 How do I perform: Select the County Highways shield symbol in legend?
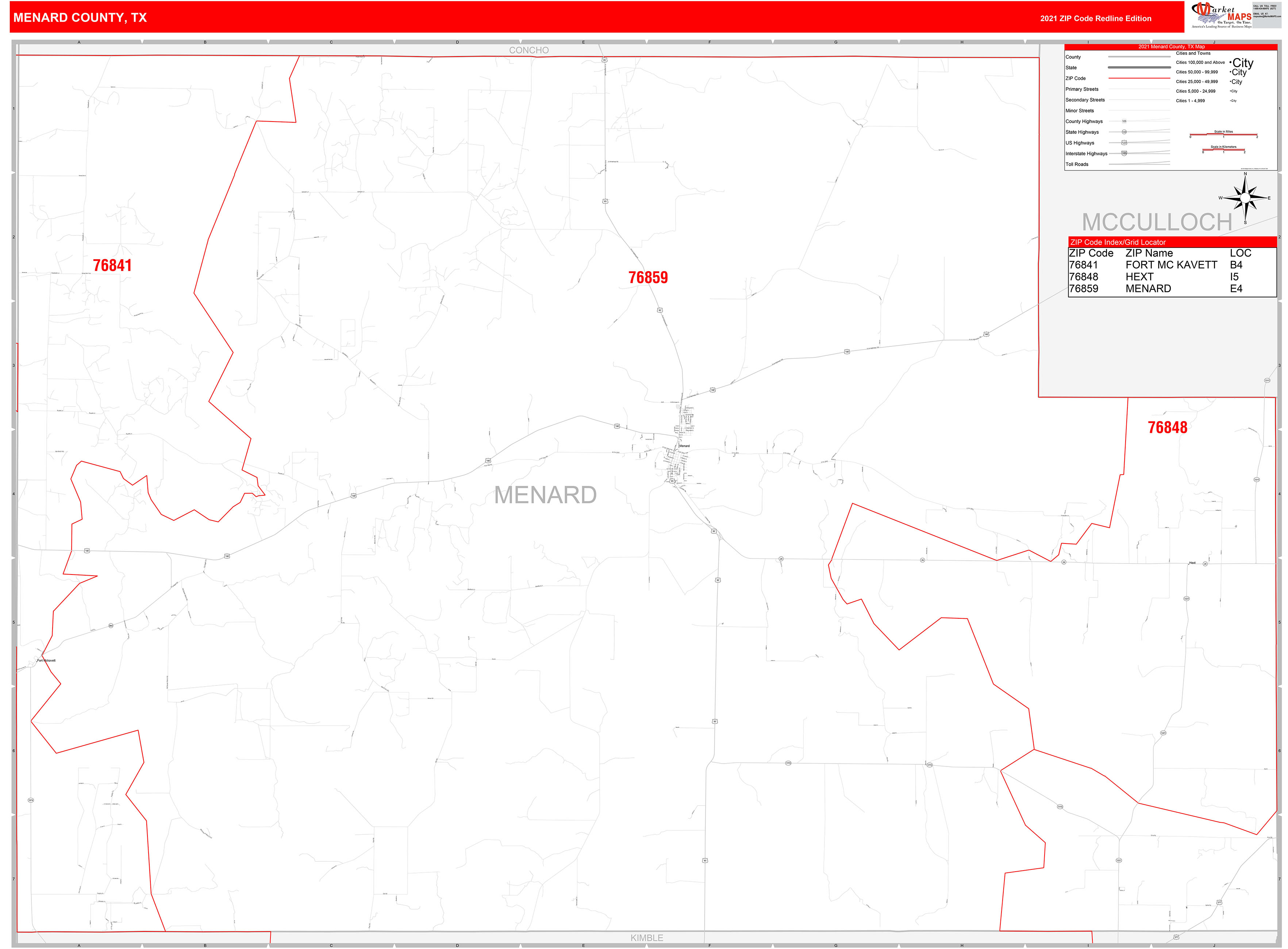pos(1125,121)
